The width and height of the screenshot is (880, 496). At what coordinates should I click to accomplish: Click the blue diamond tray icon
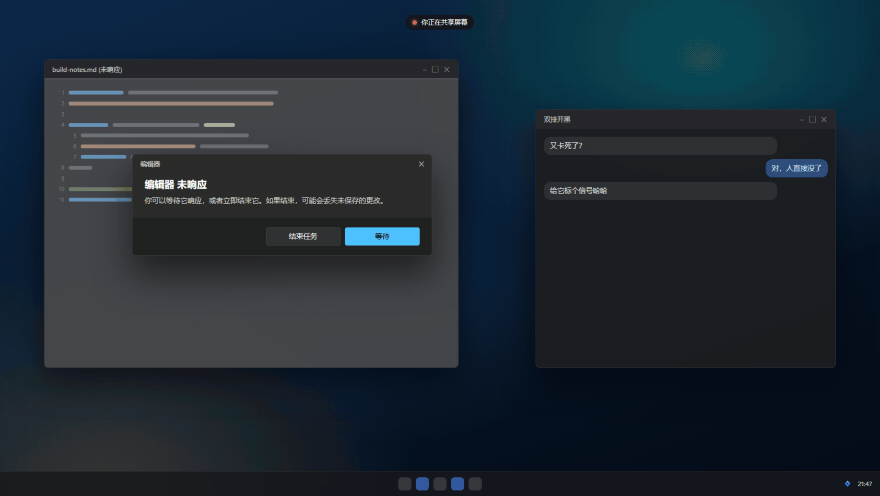click(847, 484)
